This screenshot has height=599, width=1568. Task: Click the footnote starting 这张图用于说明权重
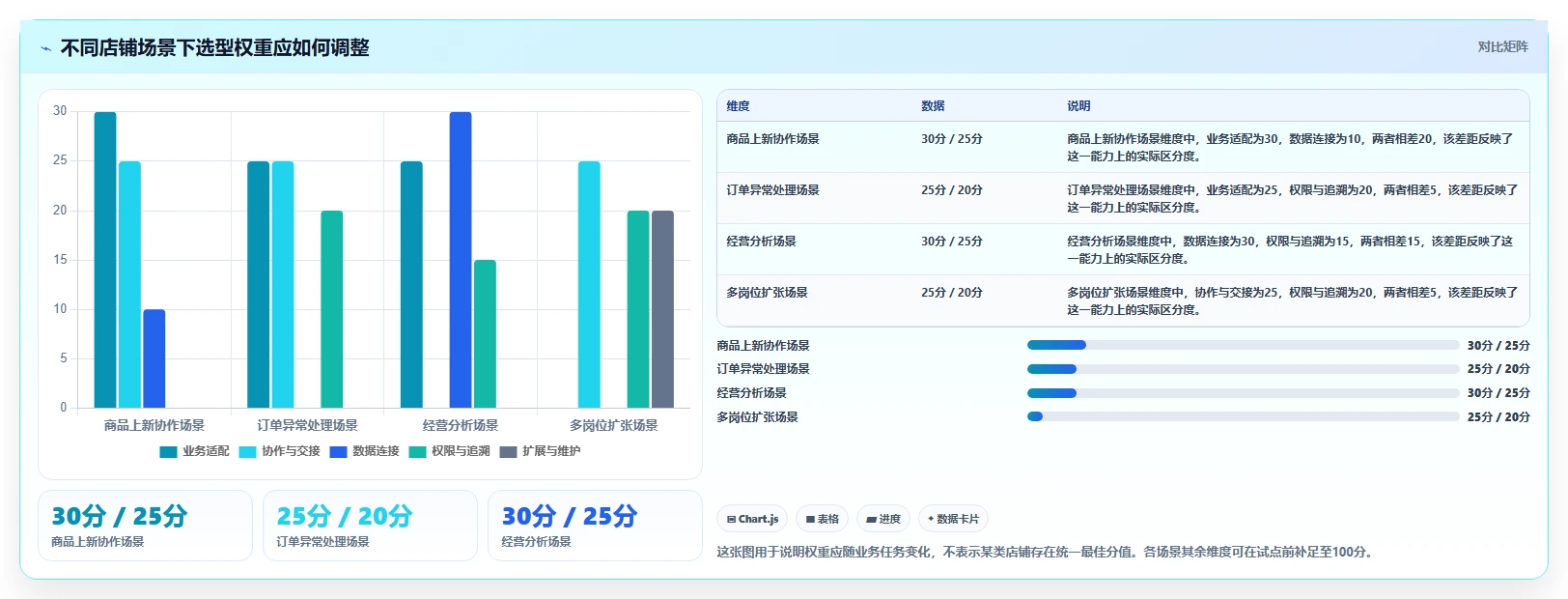pos(1047,553)
